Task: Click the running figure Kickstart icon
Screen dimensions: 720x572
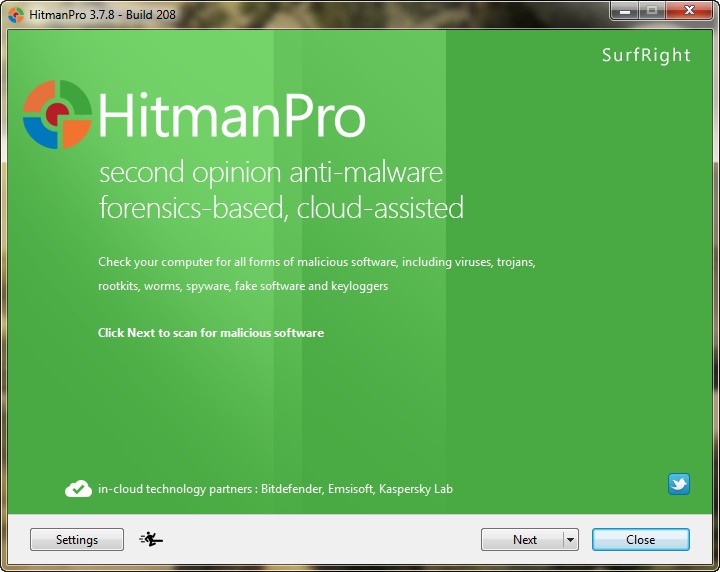Action: (x=151, y=539)
